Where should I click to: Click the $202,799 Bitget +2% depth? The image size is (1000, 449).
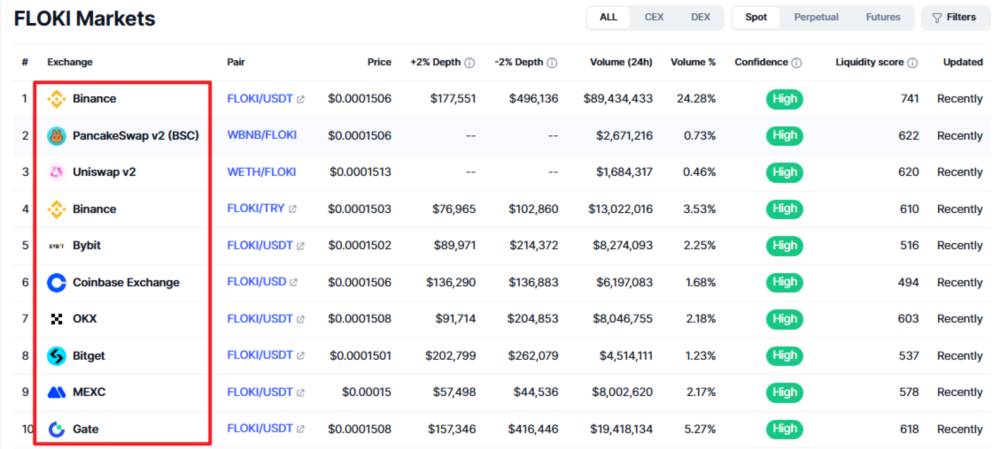(452, 356)
